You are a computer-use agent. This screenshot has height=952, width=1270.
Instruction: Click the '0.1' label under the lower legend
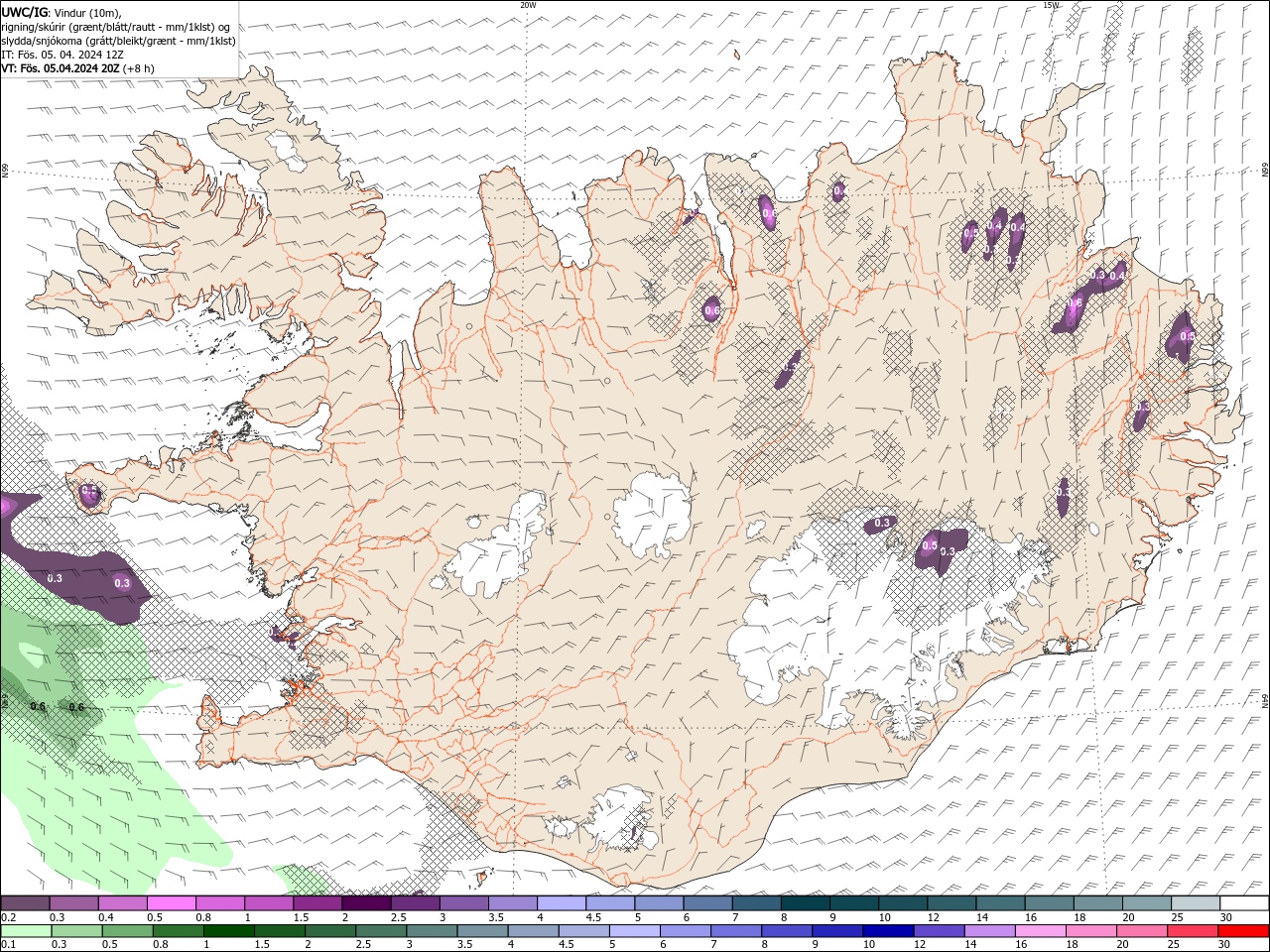[x=8, y=945]
